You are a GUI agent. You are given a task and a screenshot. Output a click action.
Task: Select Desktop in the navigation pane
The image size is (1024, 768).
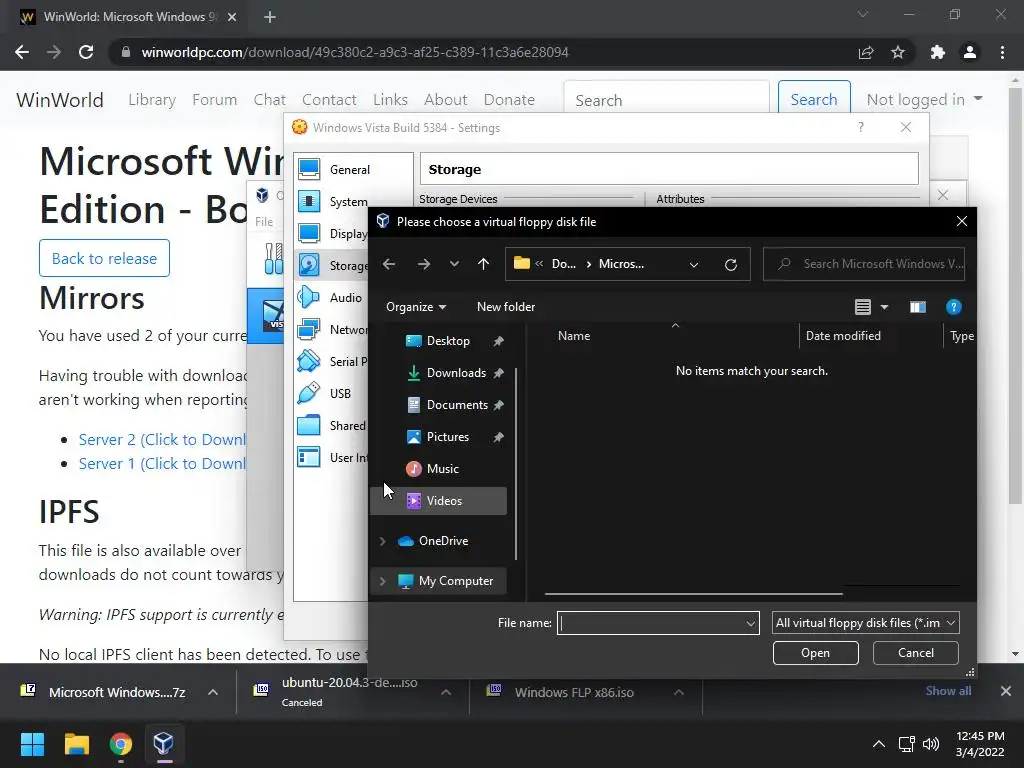click(448, 341)
